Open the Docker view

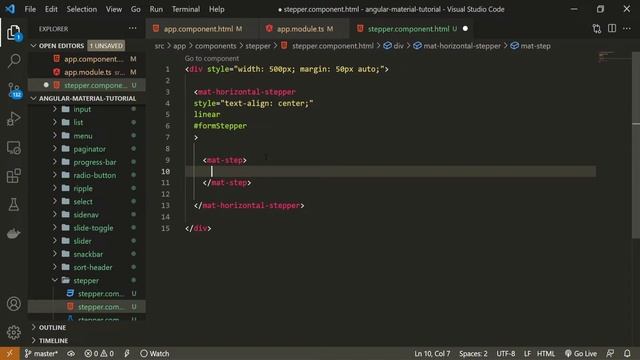tap(13, 233)
